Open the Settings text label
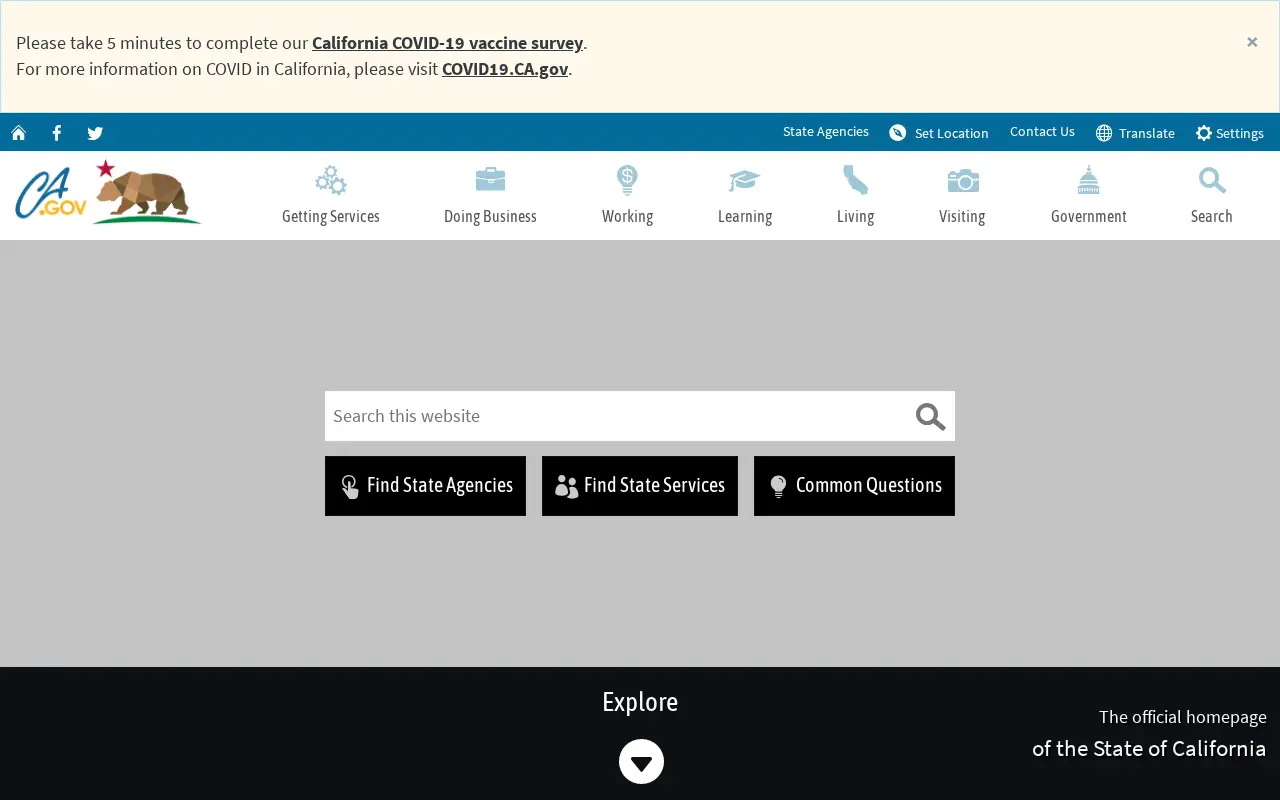 coord(1240,133)
